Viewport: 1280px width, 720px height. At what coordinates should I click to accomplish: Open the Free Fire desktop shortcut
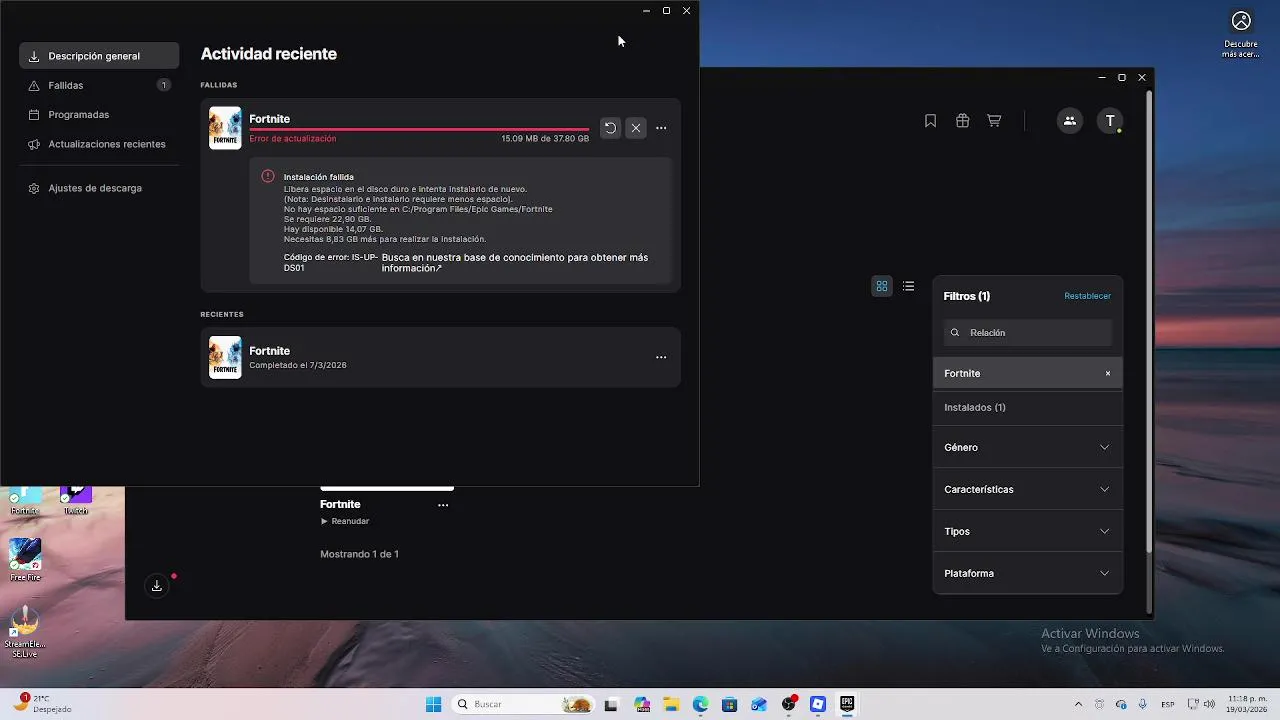[25, 559]
